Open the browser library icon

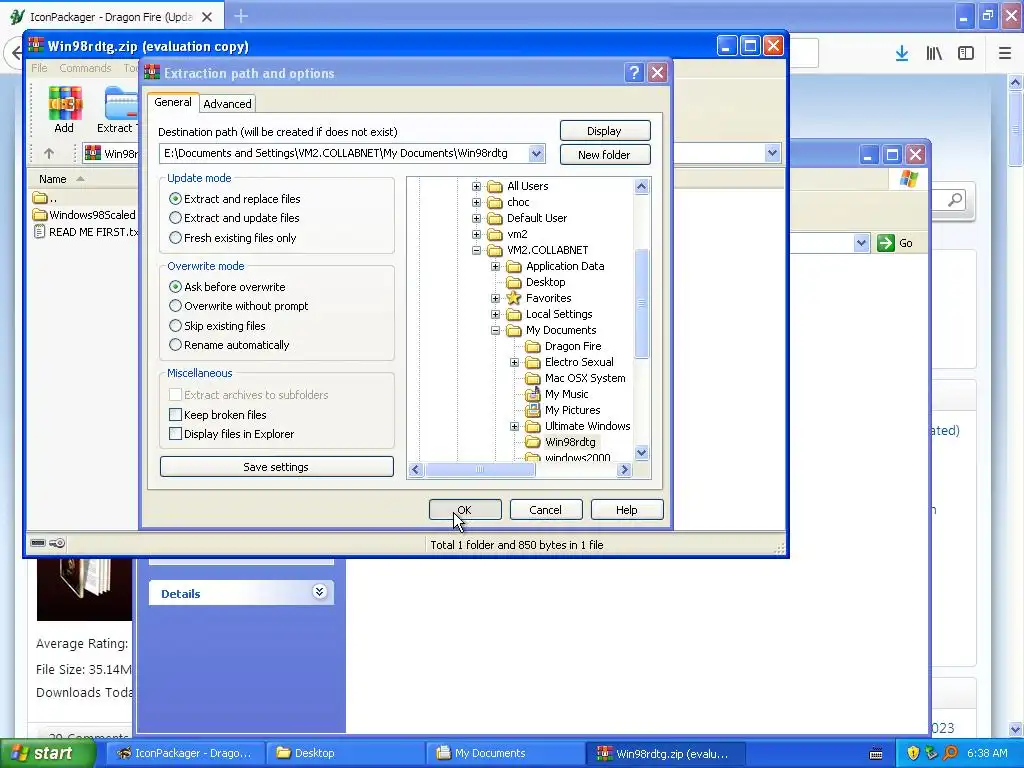[x=934, y=54]
